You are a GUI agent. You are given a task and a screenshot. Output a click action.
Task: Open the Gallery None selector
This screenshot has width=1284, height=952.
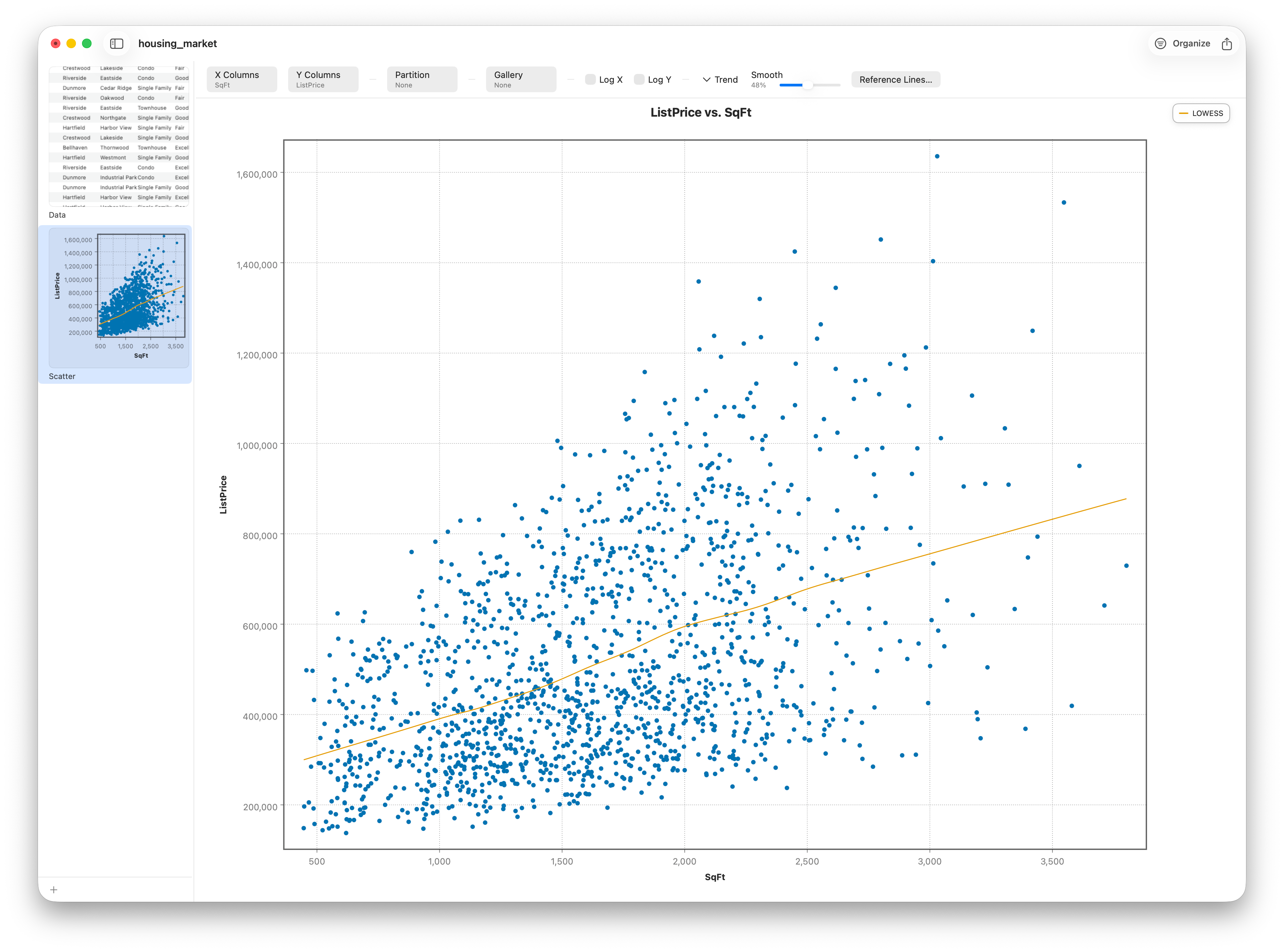click(521, 80)
